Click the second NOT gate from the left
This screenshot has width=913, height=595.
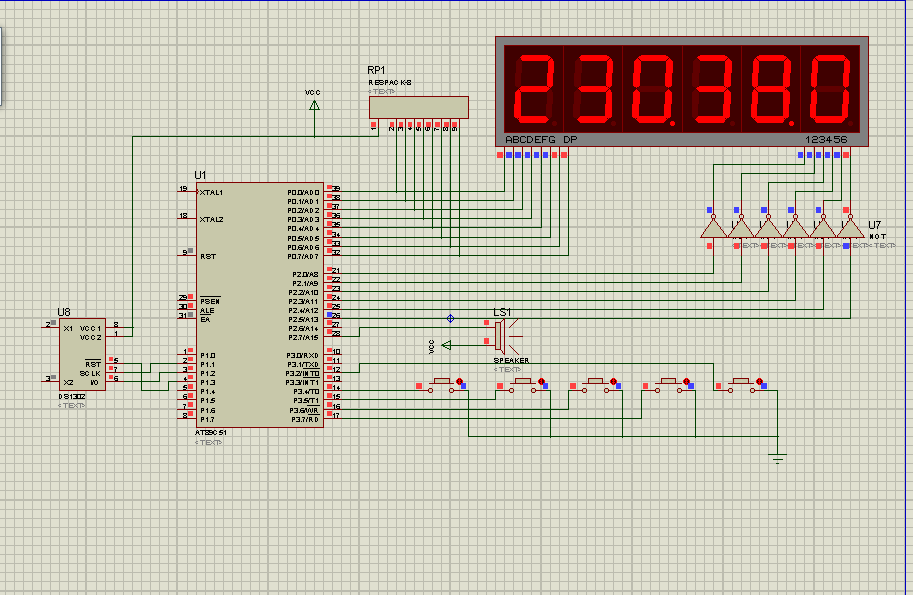click(741, 228)
